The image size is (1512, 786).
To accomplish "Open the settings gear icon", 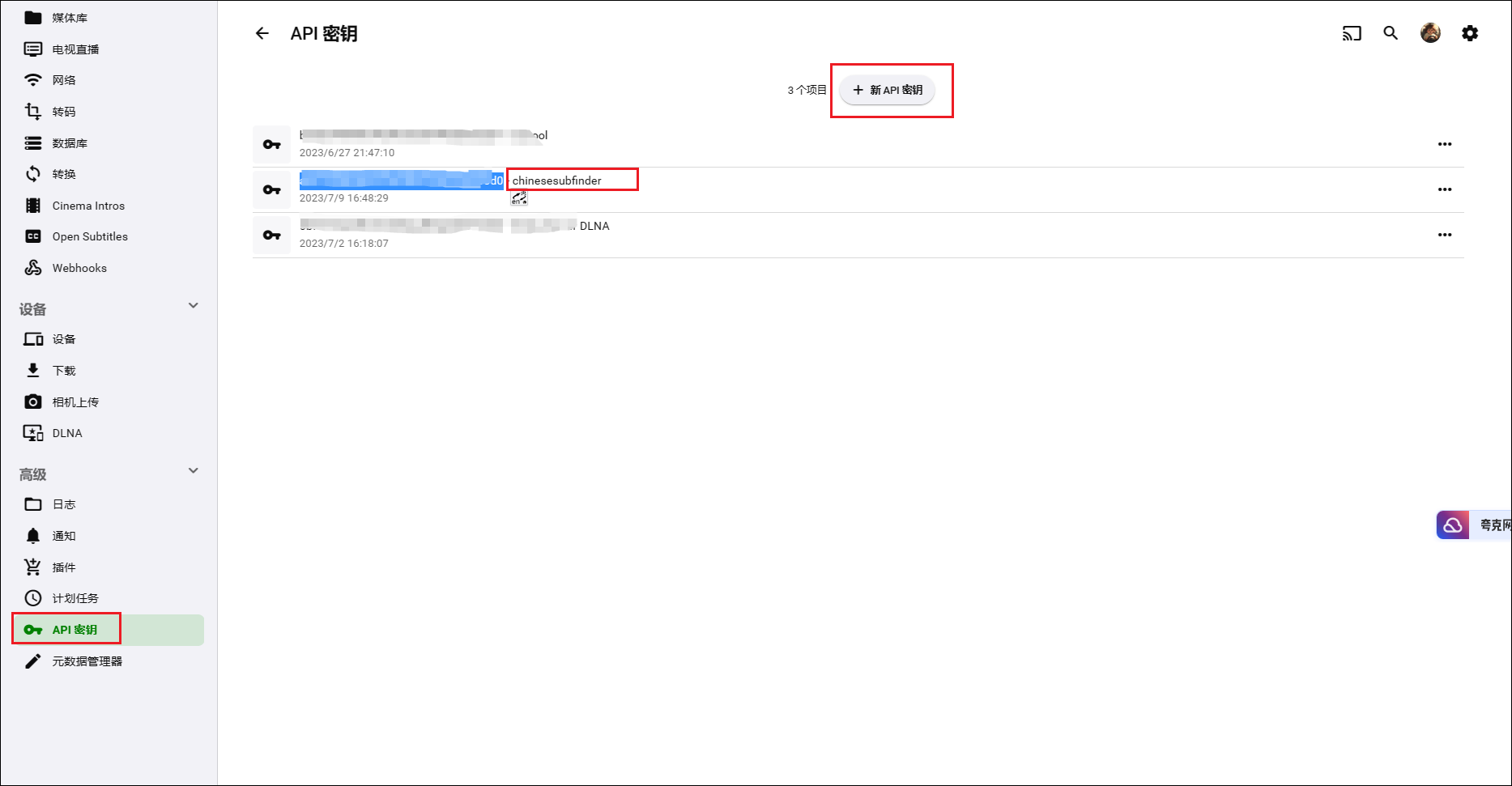I will coord(1470,33).
